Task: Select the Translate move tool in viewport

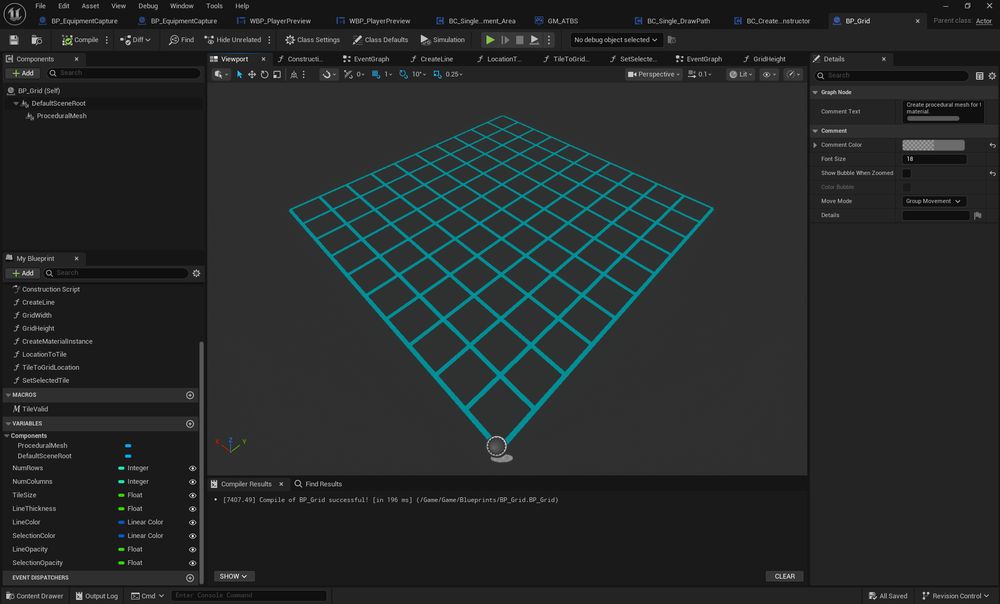Action: click(x=252, y=75)
